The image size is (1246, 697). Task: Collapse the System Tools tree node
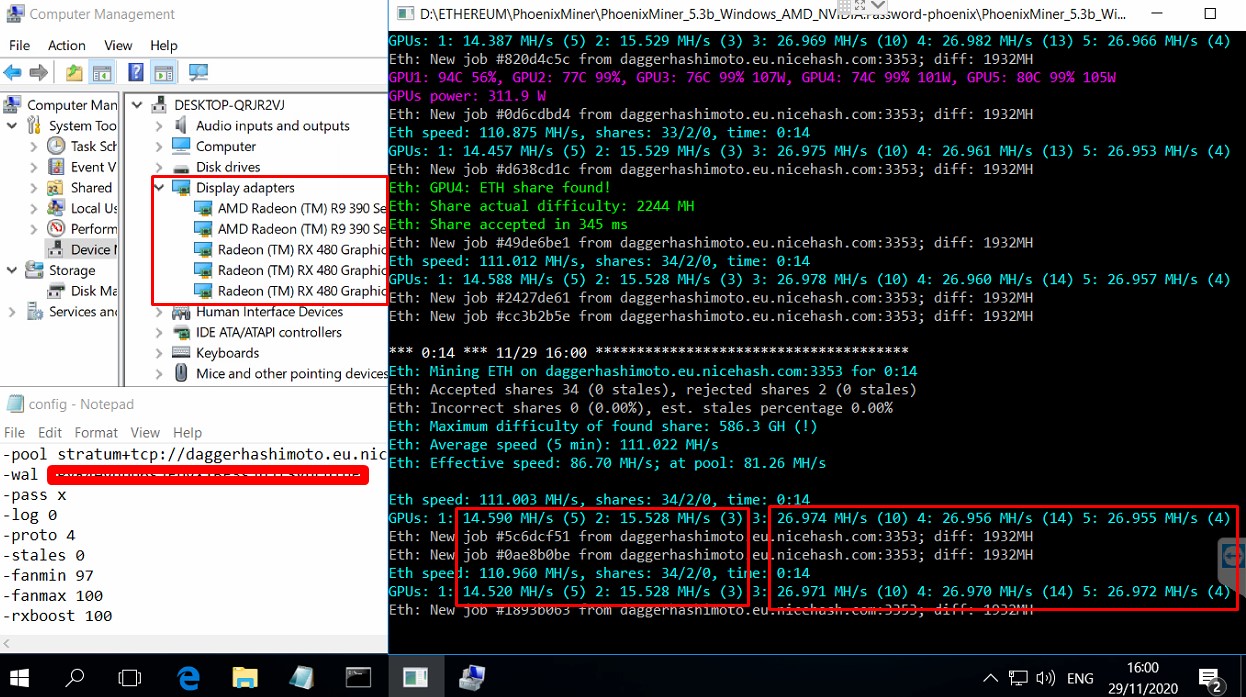[x=12, y=126]
